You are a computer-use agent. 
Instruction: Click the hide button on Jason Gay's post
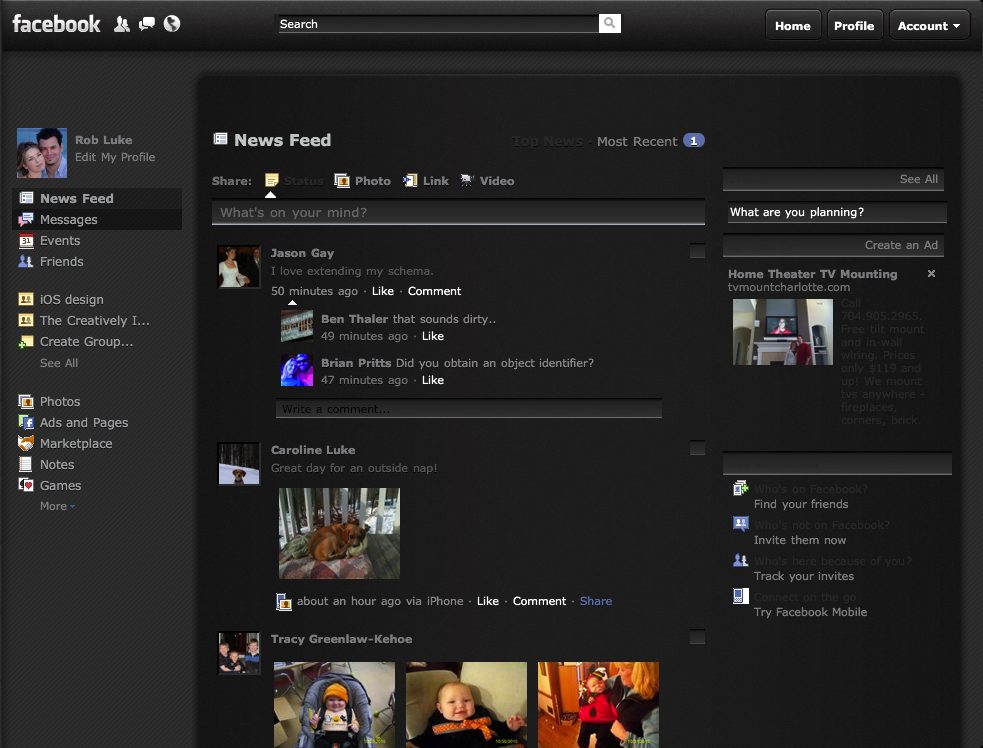pos(697,251)
